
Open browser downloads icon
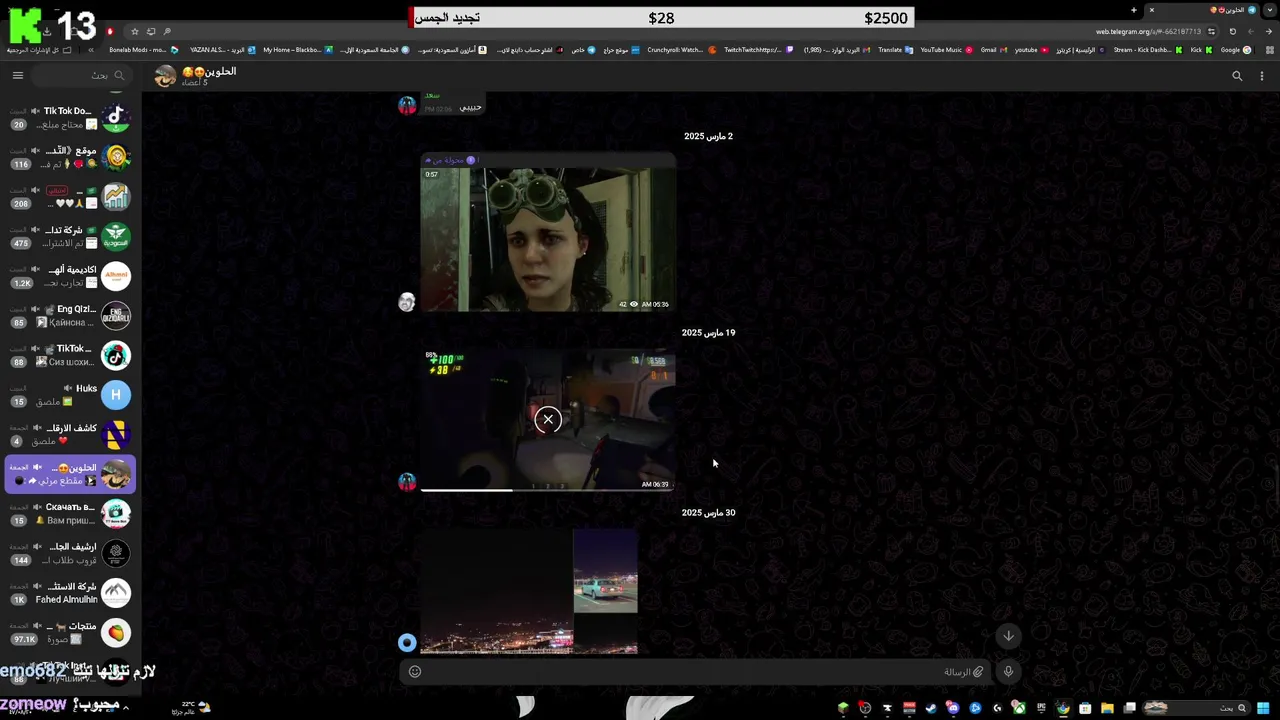point(47,31)
